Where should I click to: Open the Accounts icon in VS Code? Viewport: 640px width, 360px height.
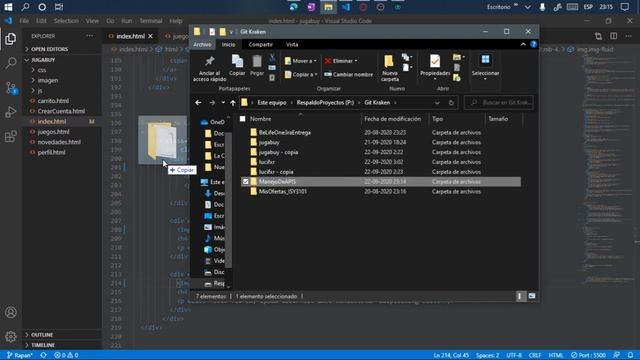[11, 312]
